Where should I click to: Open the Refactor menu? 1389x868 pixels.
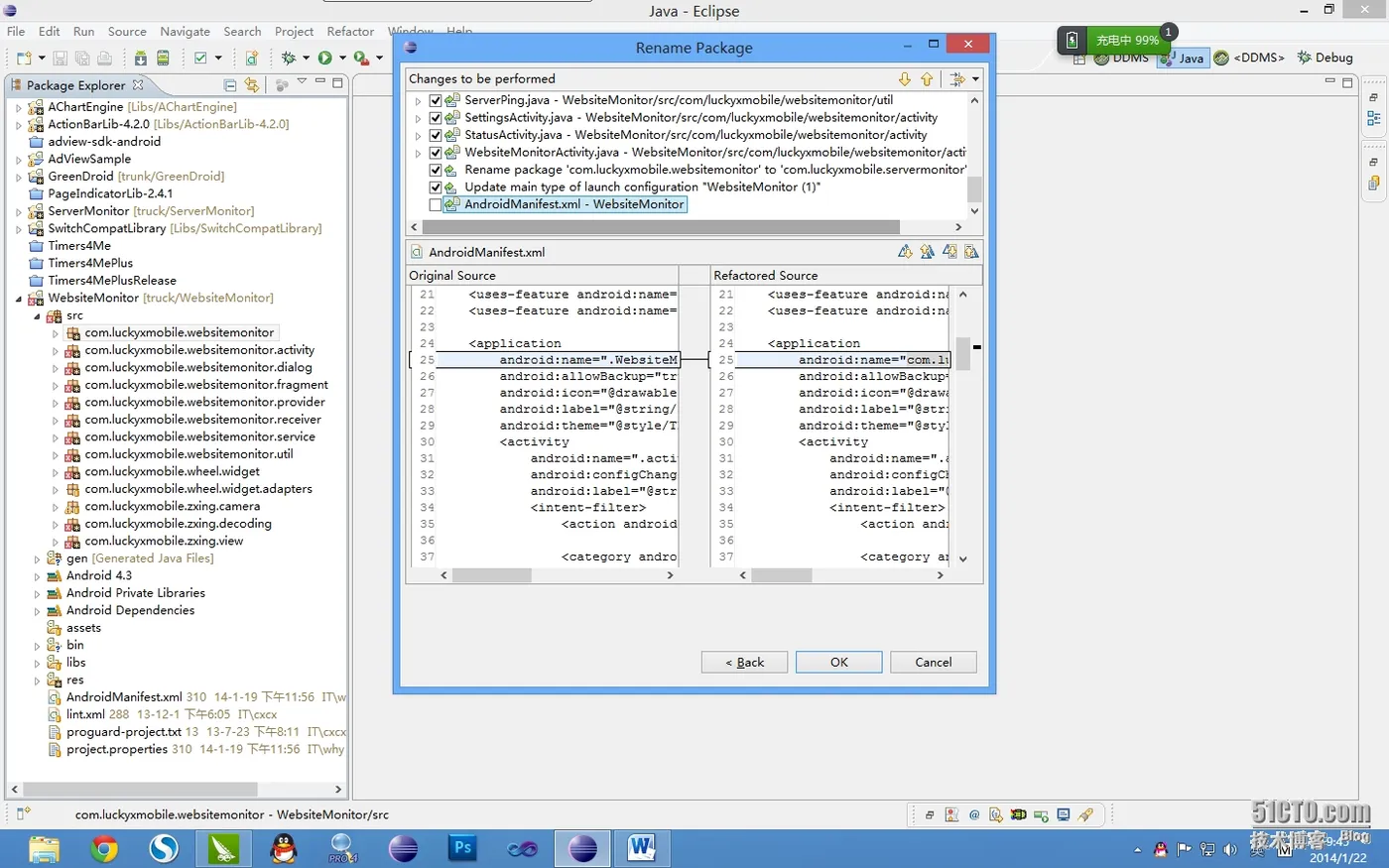(350, 32)
